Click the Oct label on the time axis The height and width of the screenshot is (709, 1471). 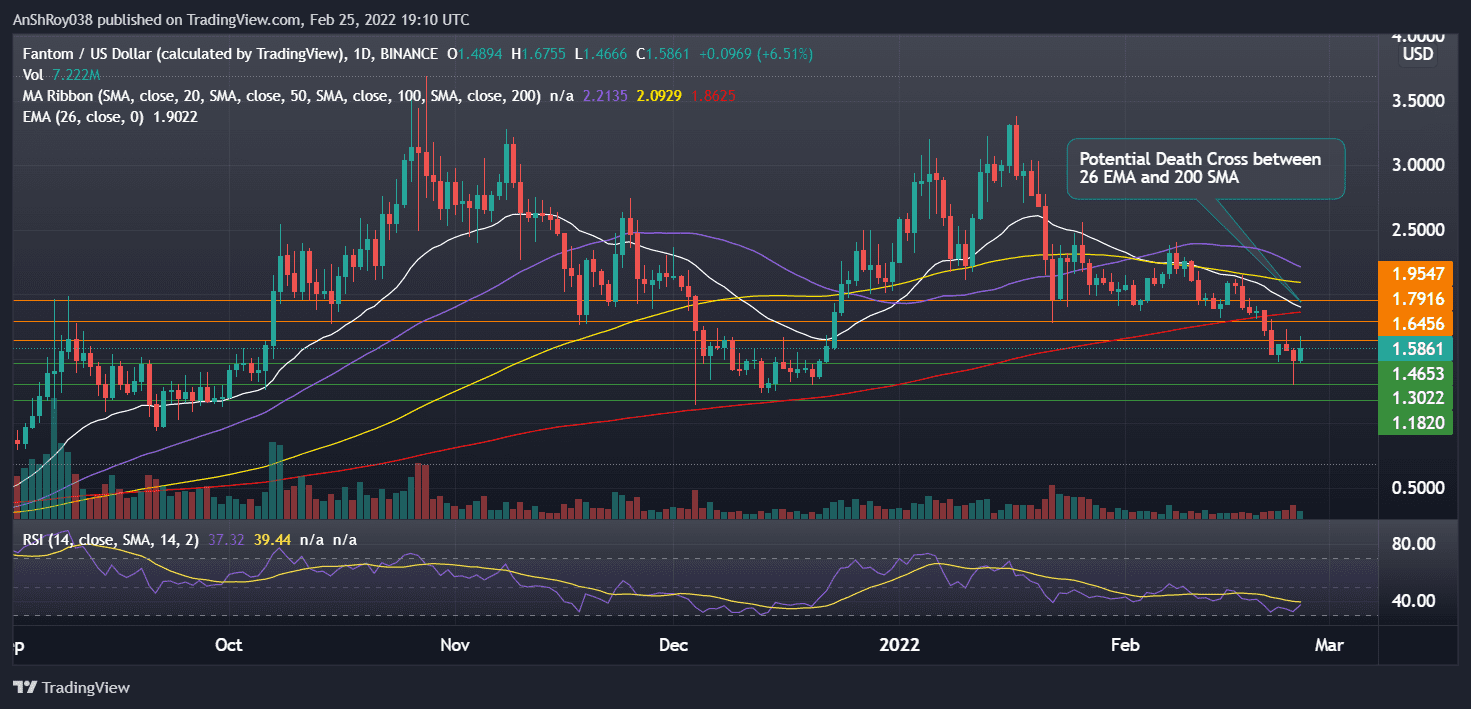point(228,645)
